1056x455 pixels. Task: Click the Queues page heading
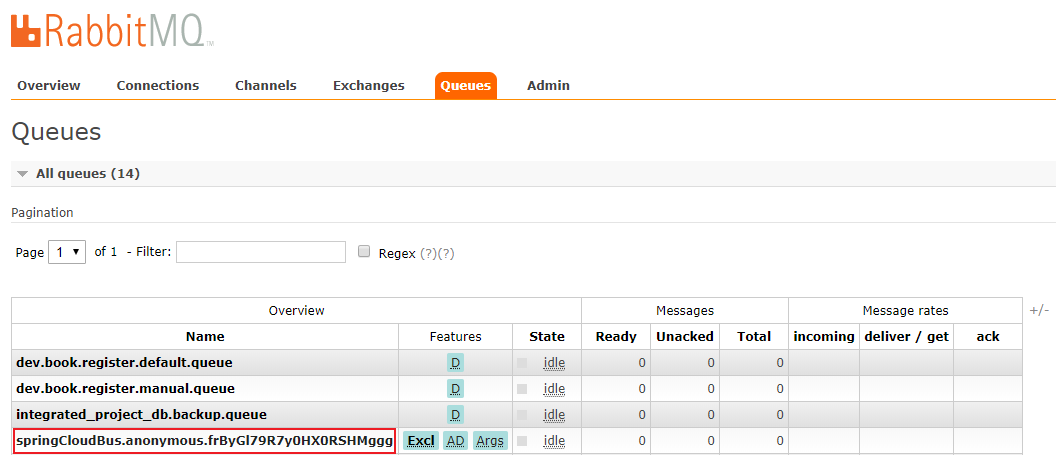pos(57,132)
